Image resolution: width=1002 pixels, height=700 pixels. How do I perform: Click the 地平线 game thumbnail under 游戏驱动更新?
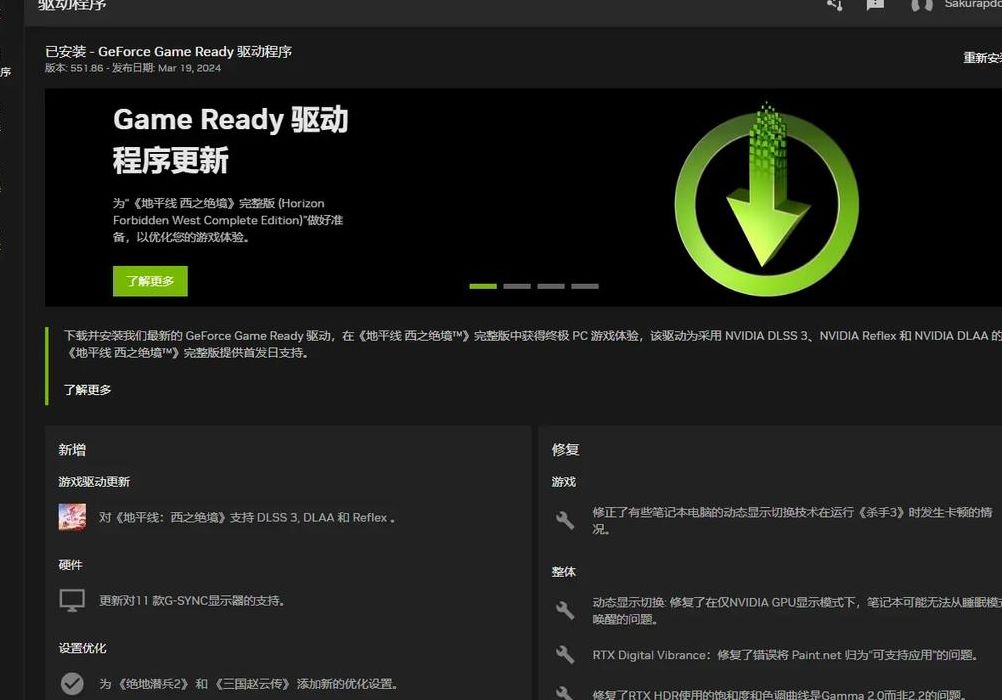(72, 517)
